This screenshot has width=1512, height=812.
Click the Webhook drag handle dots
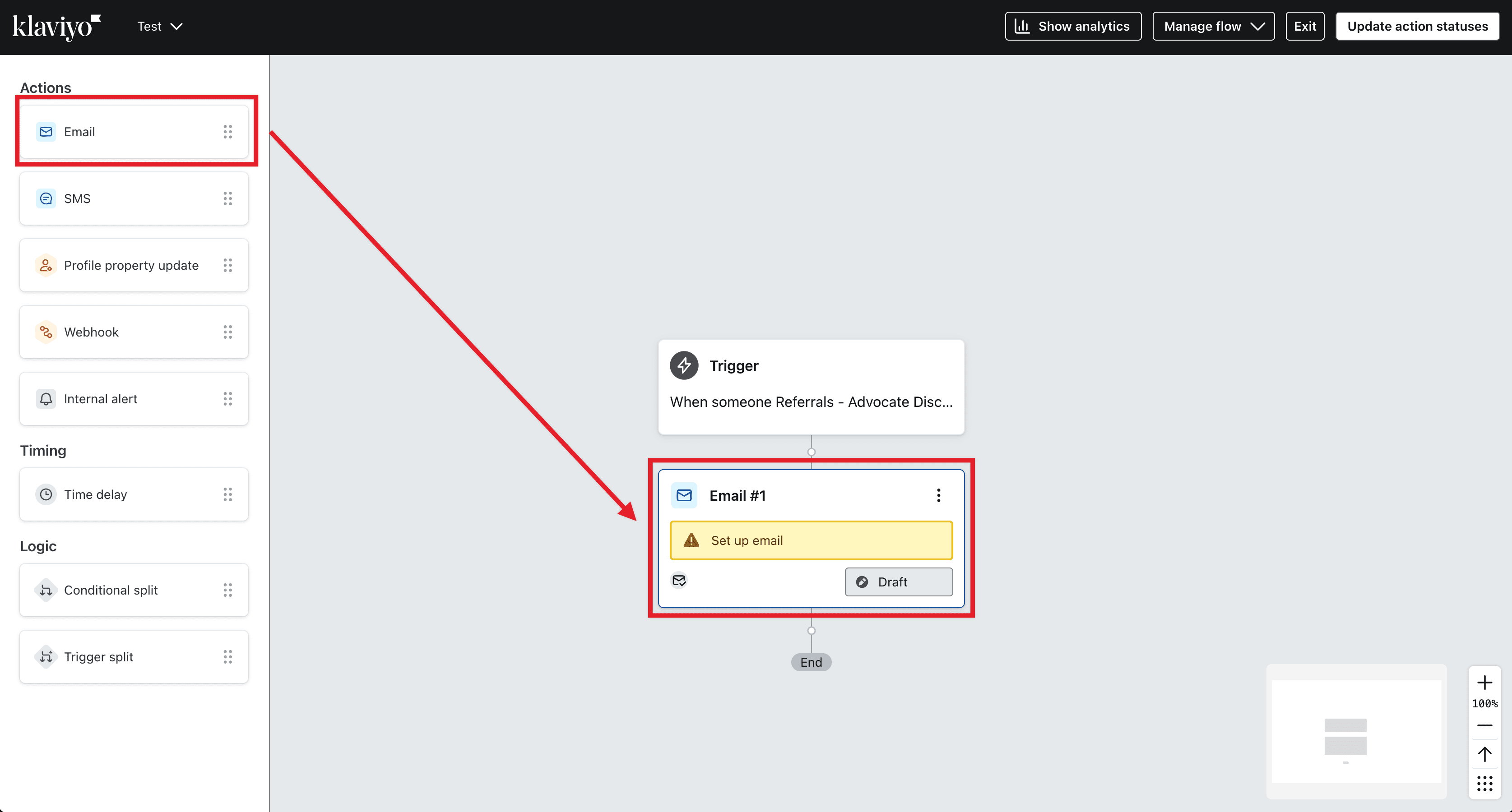[228, 332]
